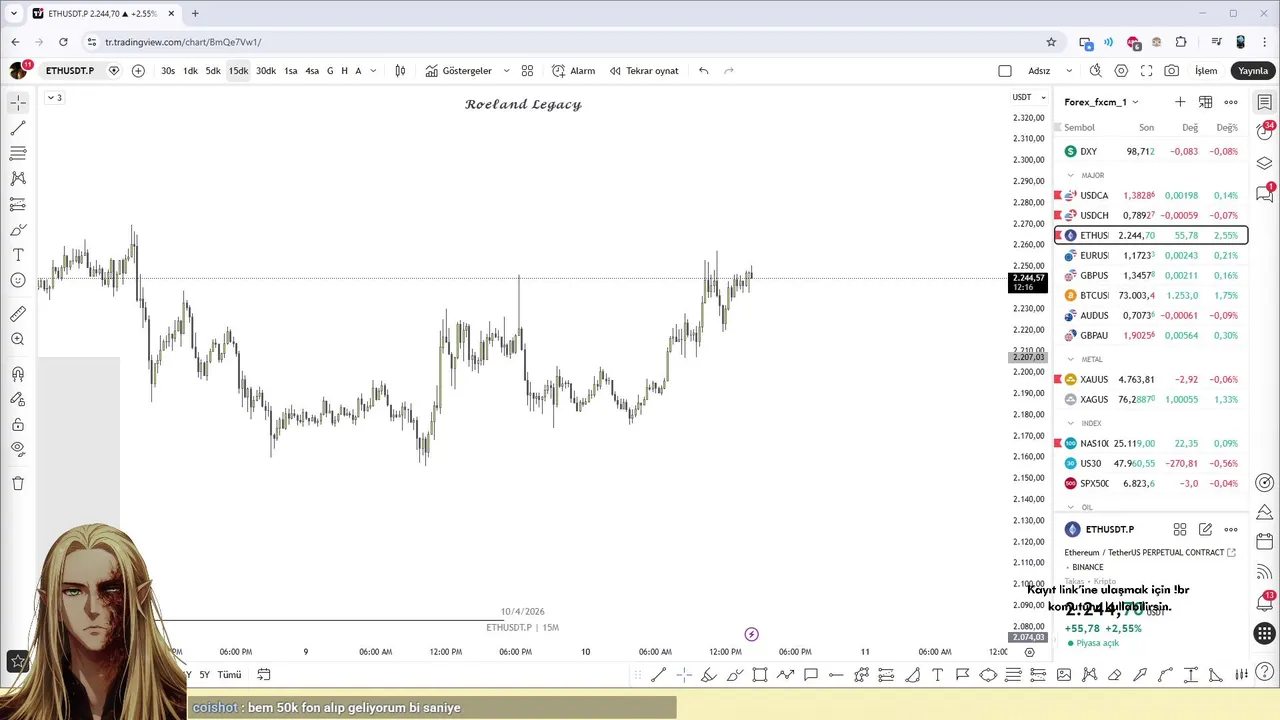Image resolution: width=1280 pixels, height=720 pixels.
Task: Toggle hide all drawings eye icon
Action: (x=18, y=449)
